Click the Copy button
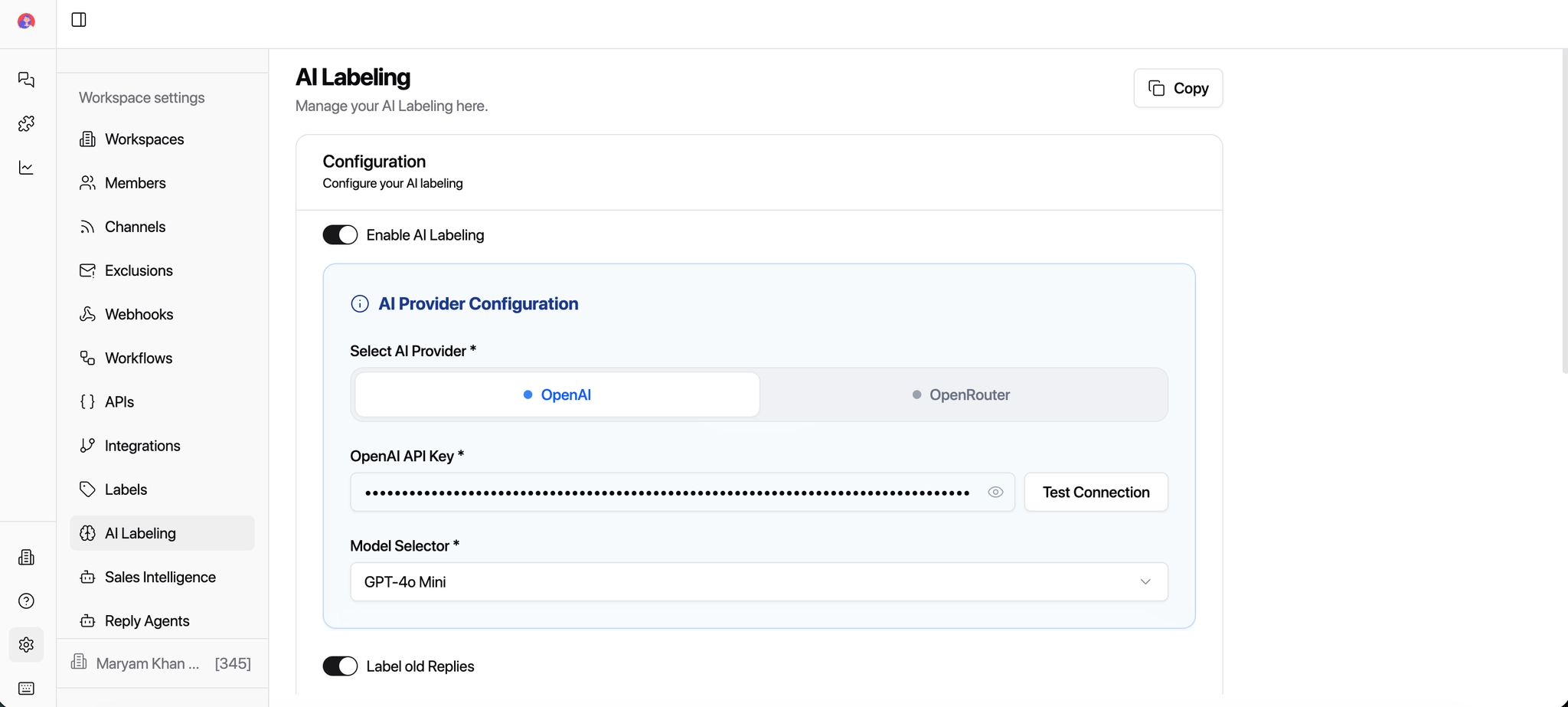The height and width of the screenshot is (707, 1568). [1178, 89]
